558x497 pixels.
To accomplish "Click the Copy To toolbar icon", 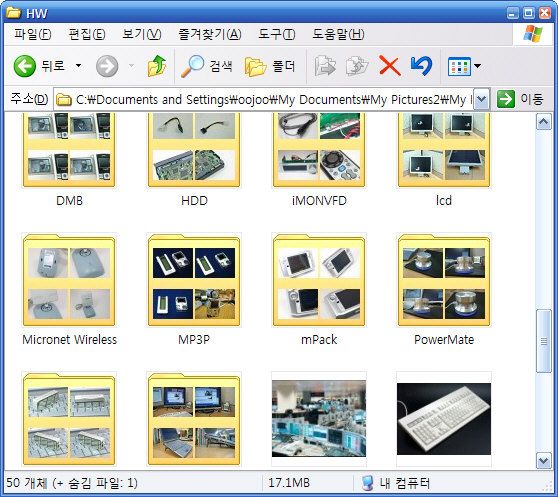I will pos(357,66).
